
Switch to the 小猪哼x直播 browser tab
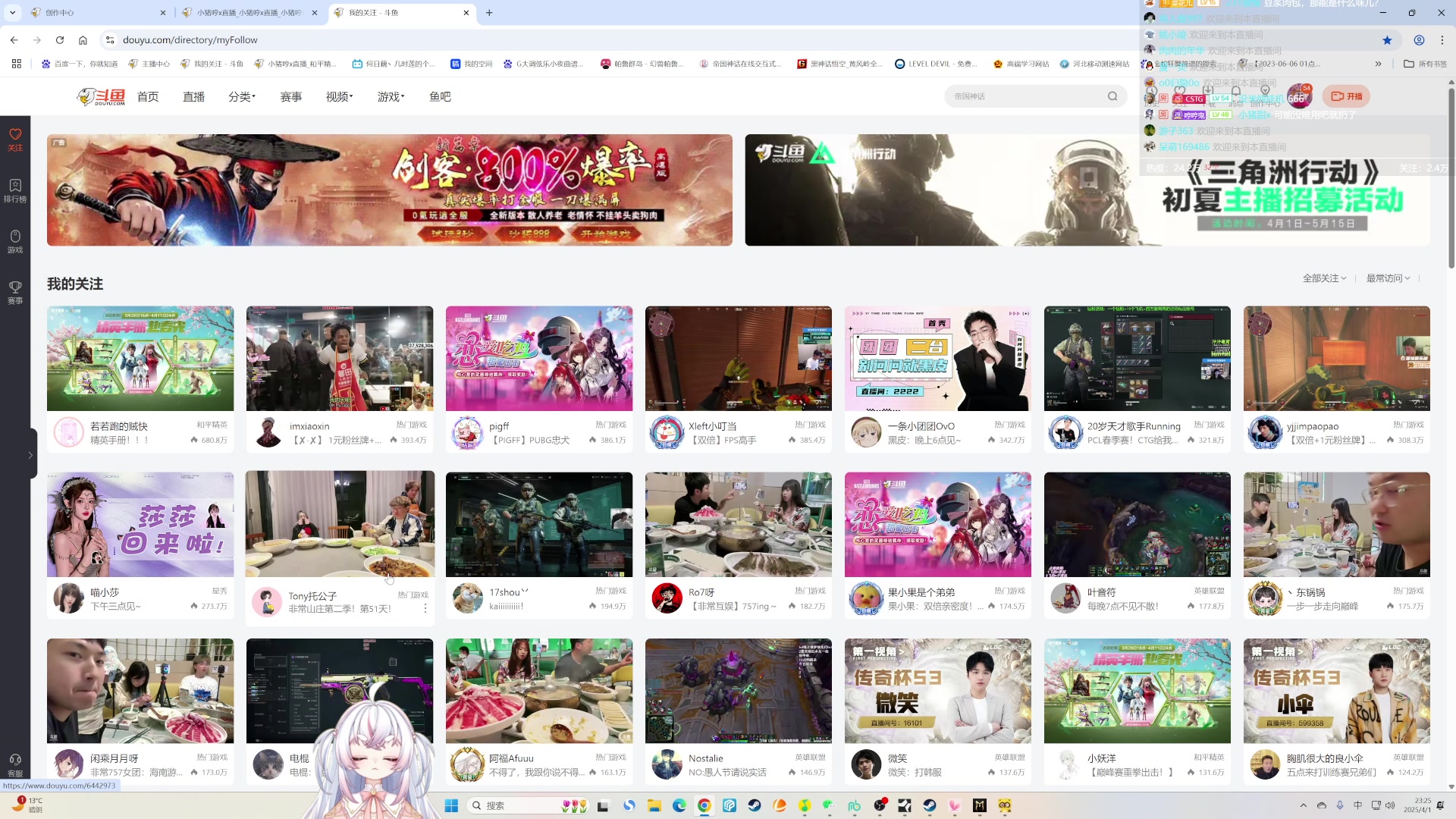(250, 13)
